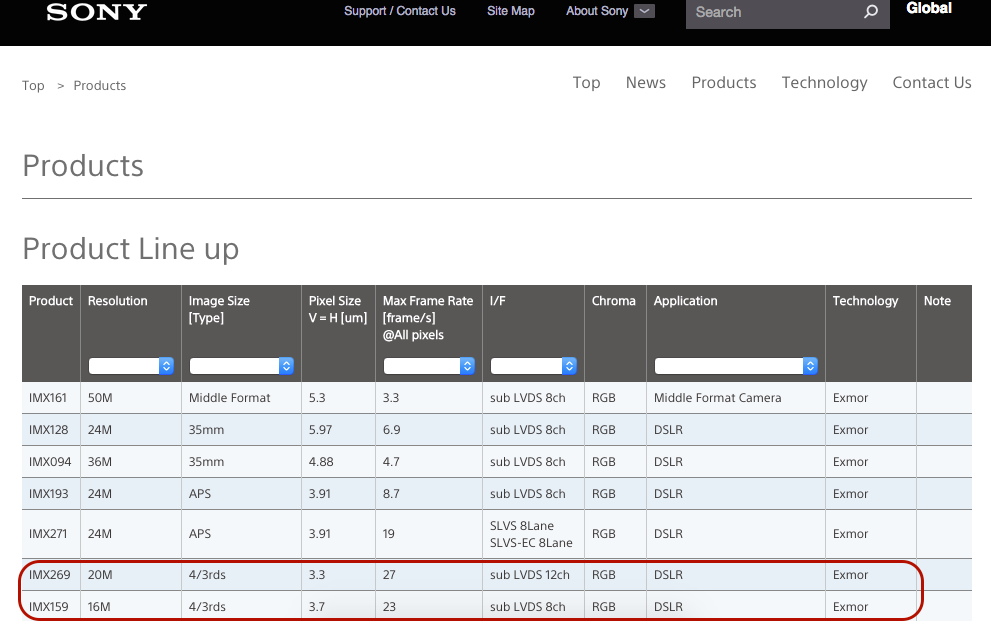Expand the About Sony chevron
Viewport: 991px width, 621px height.
click(645, 11)
